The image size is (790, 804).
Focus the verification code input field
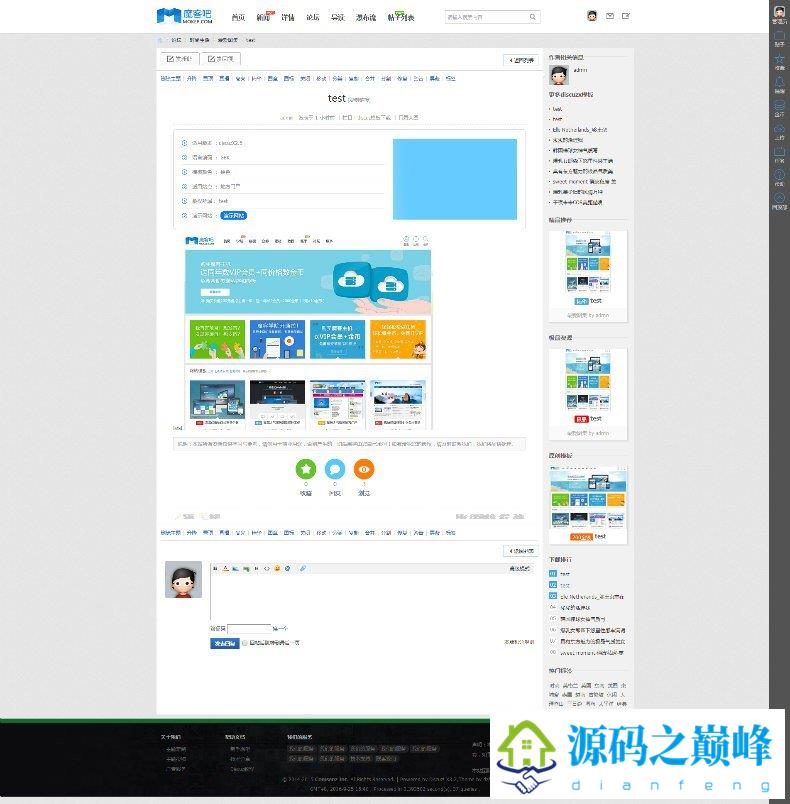[249, 628]
